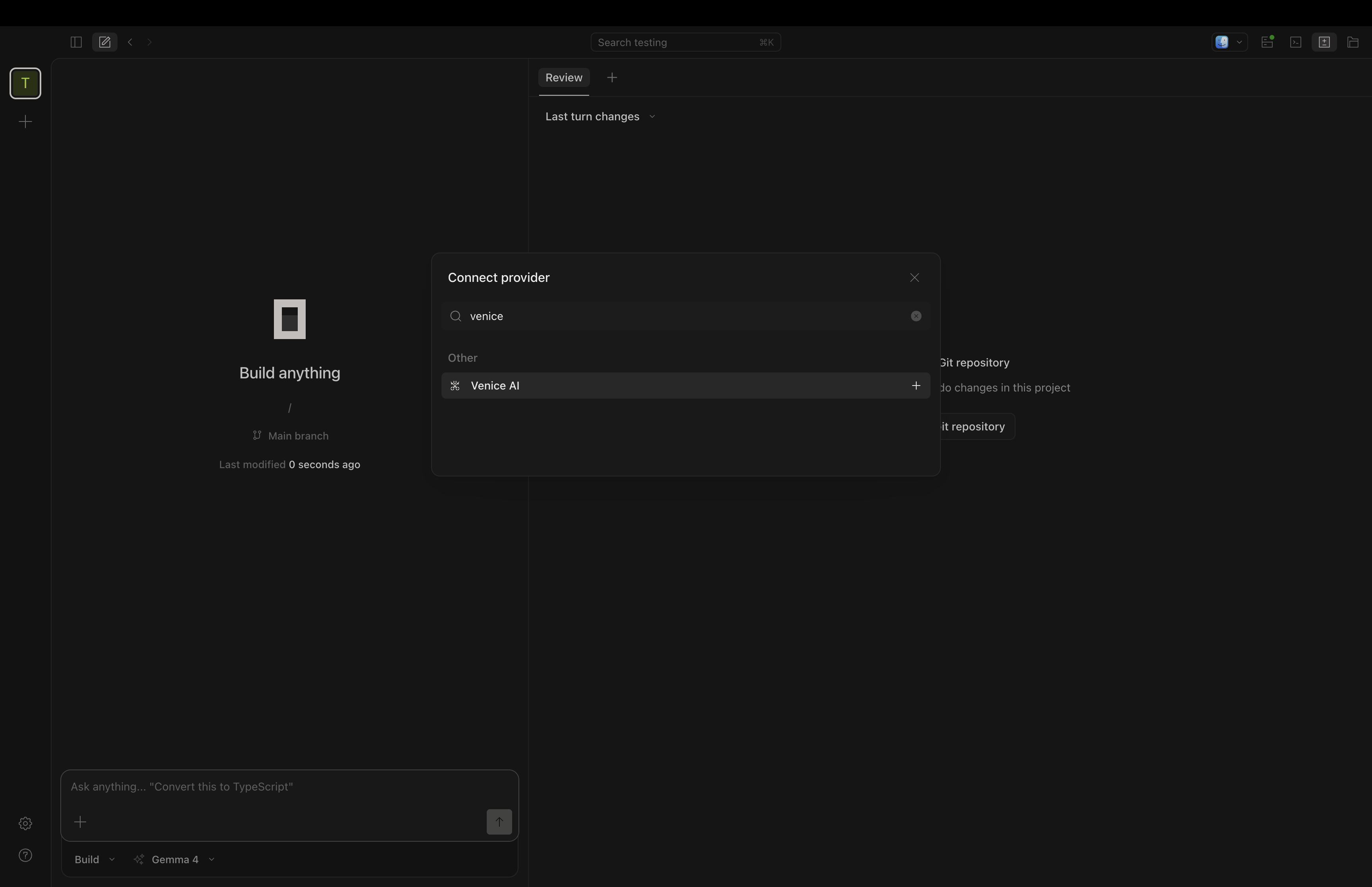The height and width of the screenshot is (887, 1372).
Task: Add a project with the sidebar plus
Action: tap(25, 121)
